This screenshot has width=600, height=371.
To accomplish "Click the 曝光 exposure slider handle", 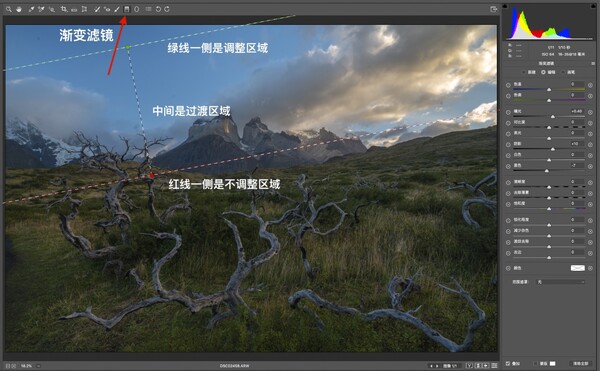I will click(553, 116).
